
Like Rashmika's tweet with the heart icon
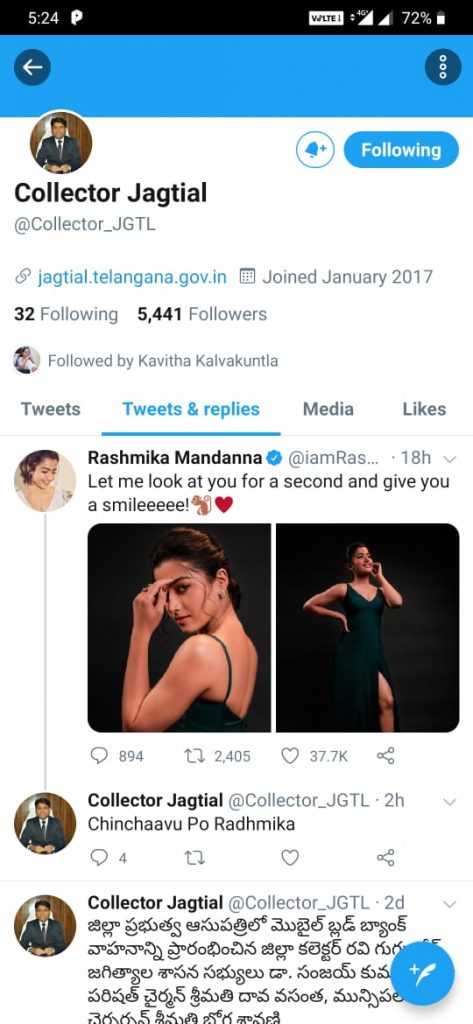289,756
